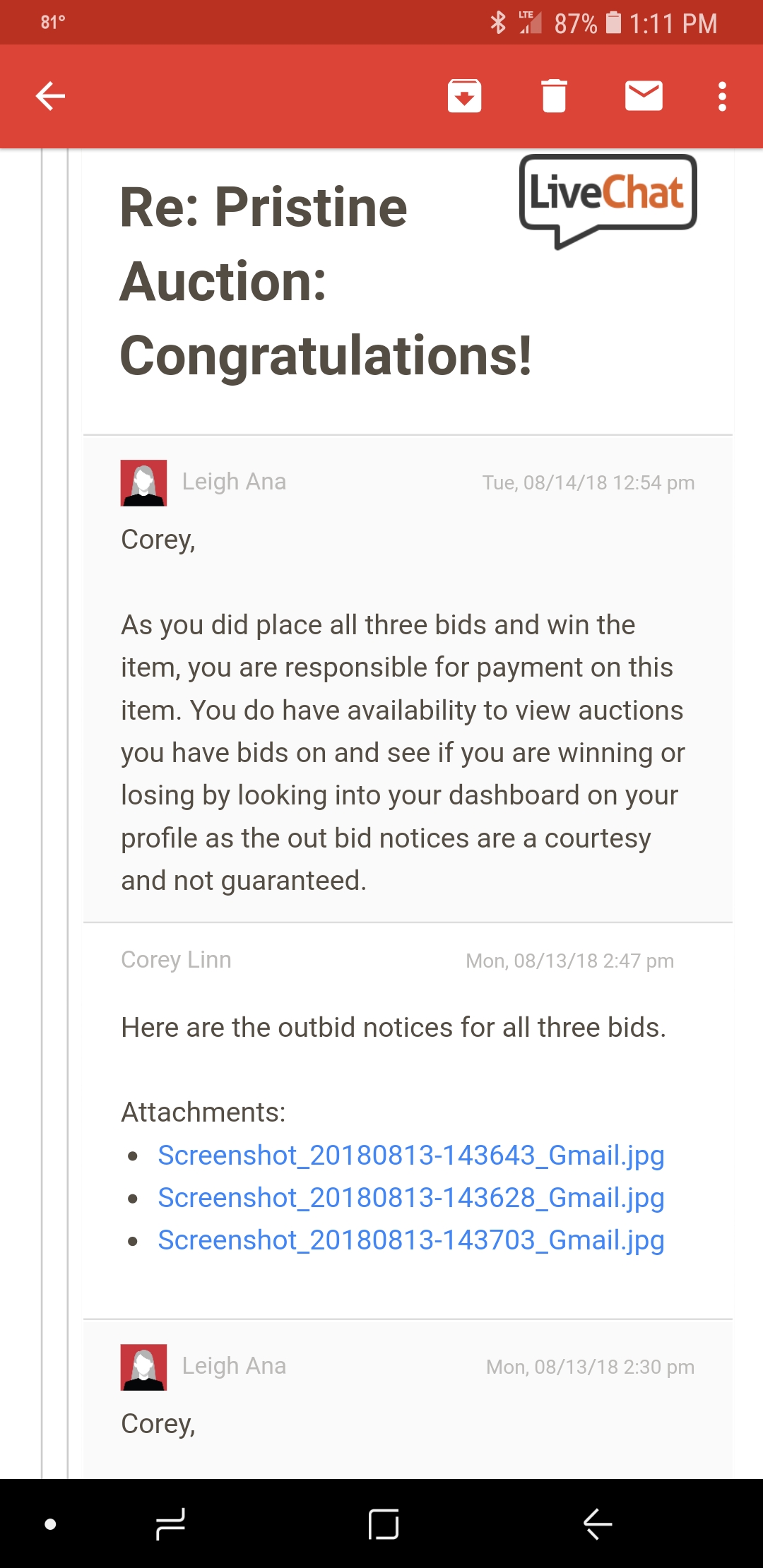Image resolution: width=763 pixels, height=1568 pixels.
Task: Tap the battery indicator in status bar
Action: pyautogui.click(x=614, y=23)
